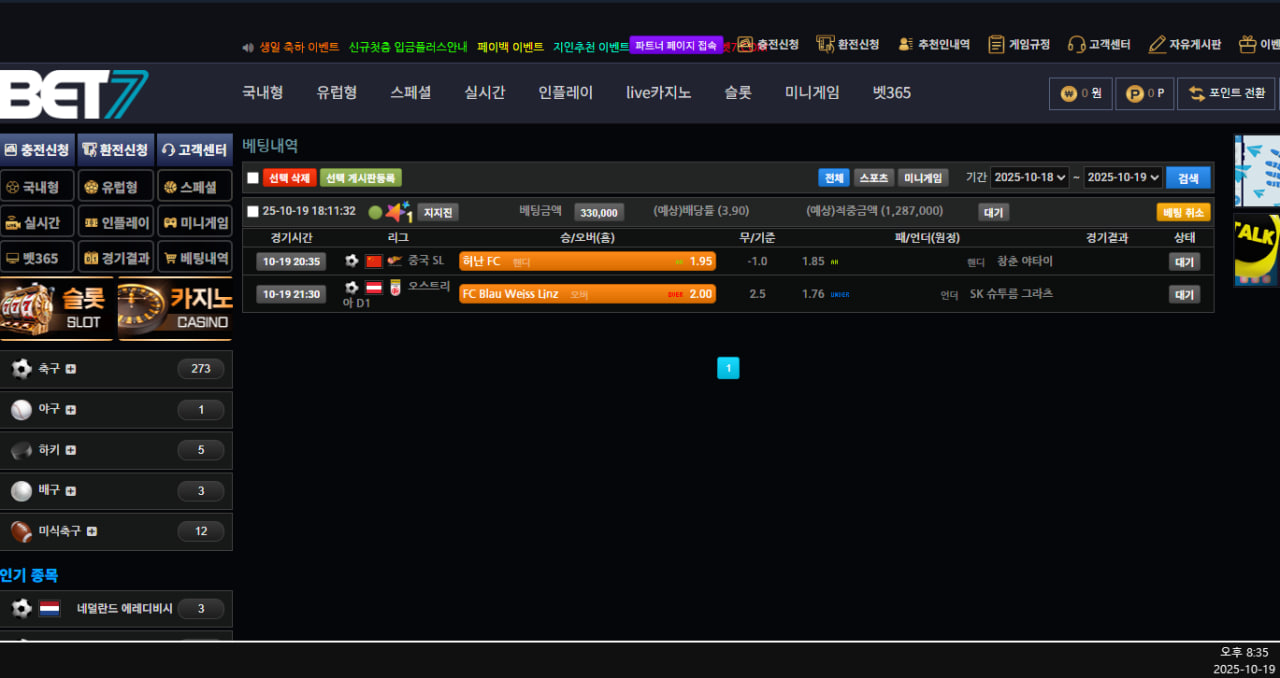Expand the 야구 baseball category plus
The width and height of the screenshot is (1280, 678).
(71, 410)
